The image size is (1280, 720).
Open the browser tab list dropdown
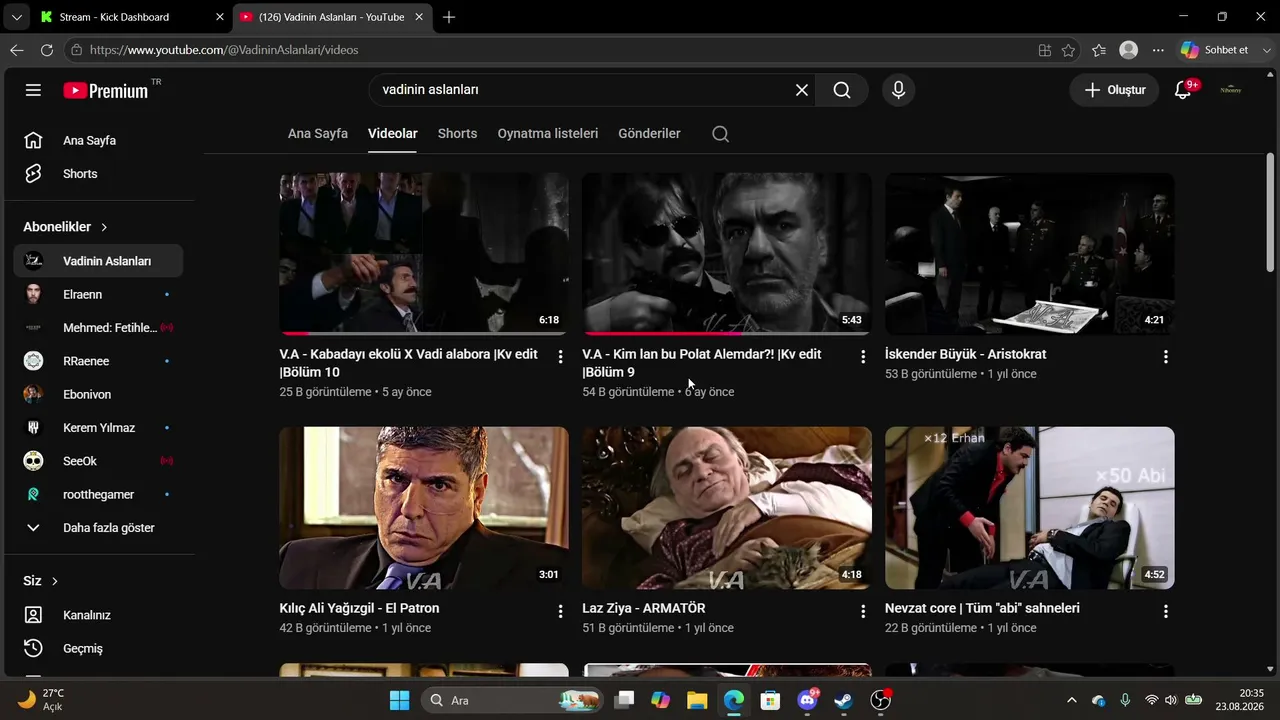[x=16, y=17]
